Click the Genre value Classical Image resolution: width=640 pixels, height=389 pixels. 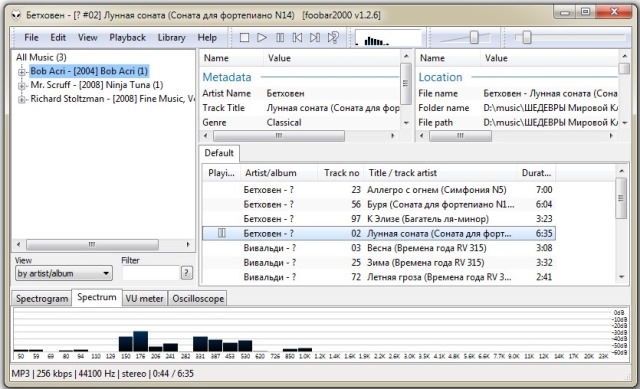click(284, 122)
